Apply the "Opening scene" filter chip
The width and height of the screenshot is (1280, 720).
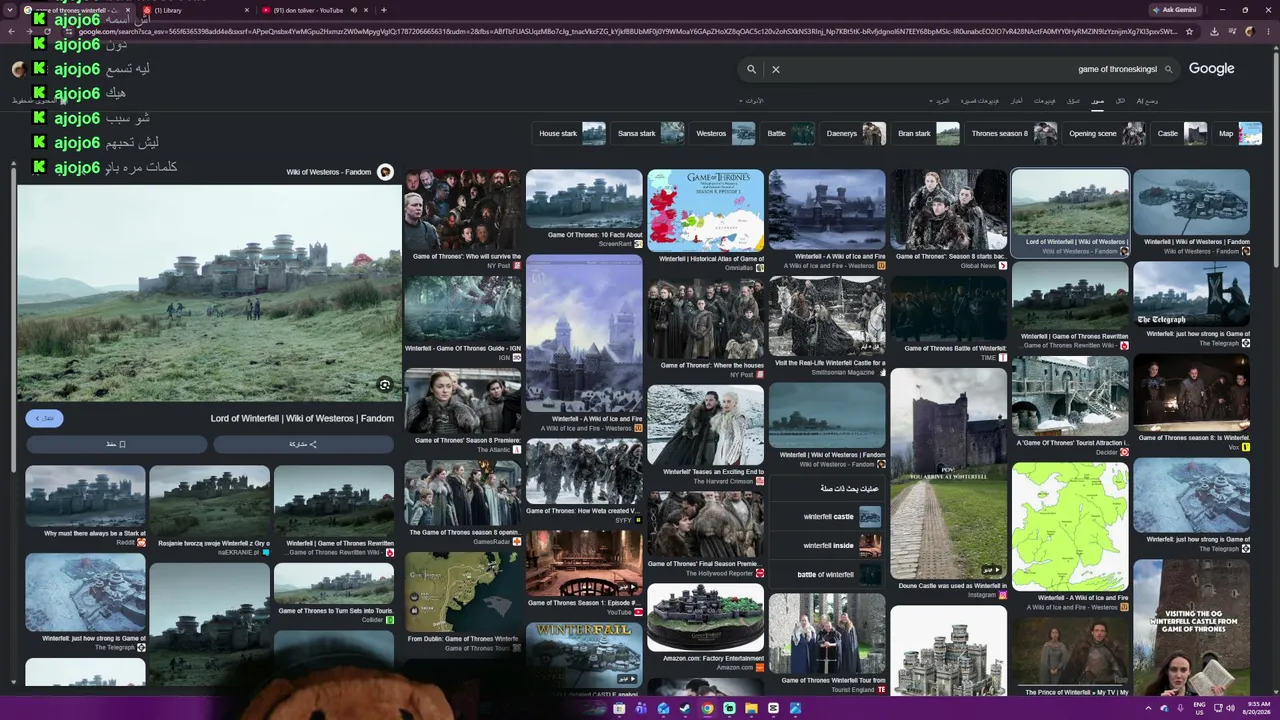tap(1105, 133)
